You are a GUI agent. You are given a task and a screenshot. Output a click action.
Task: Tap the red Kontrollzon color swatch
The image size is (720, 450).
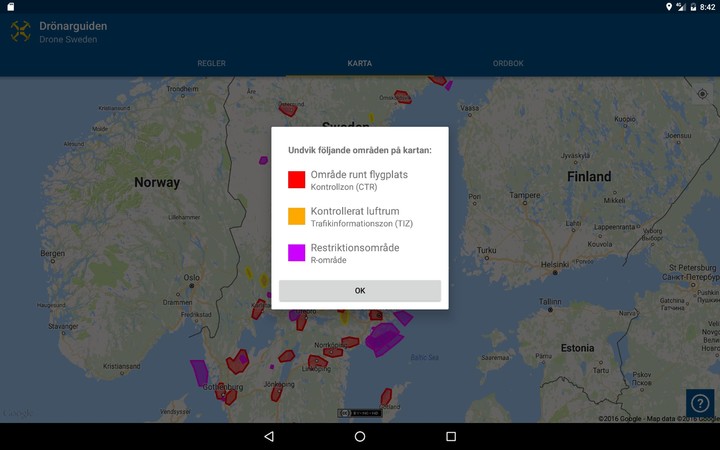[x=297, y=180]
